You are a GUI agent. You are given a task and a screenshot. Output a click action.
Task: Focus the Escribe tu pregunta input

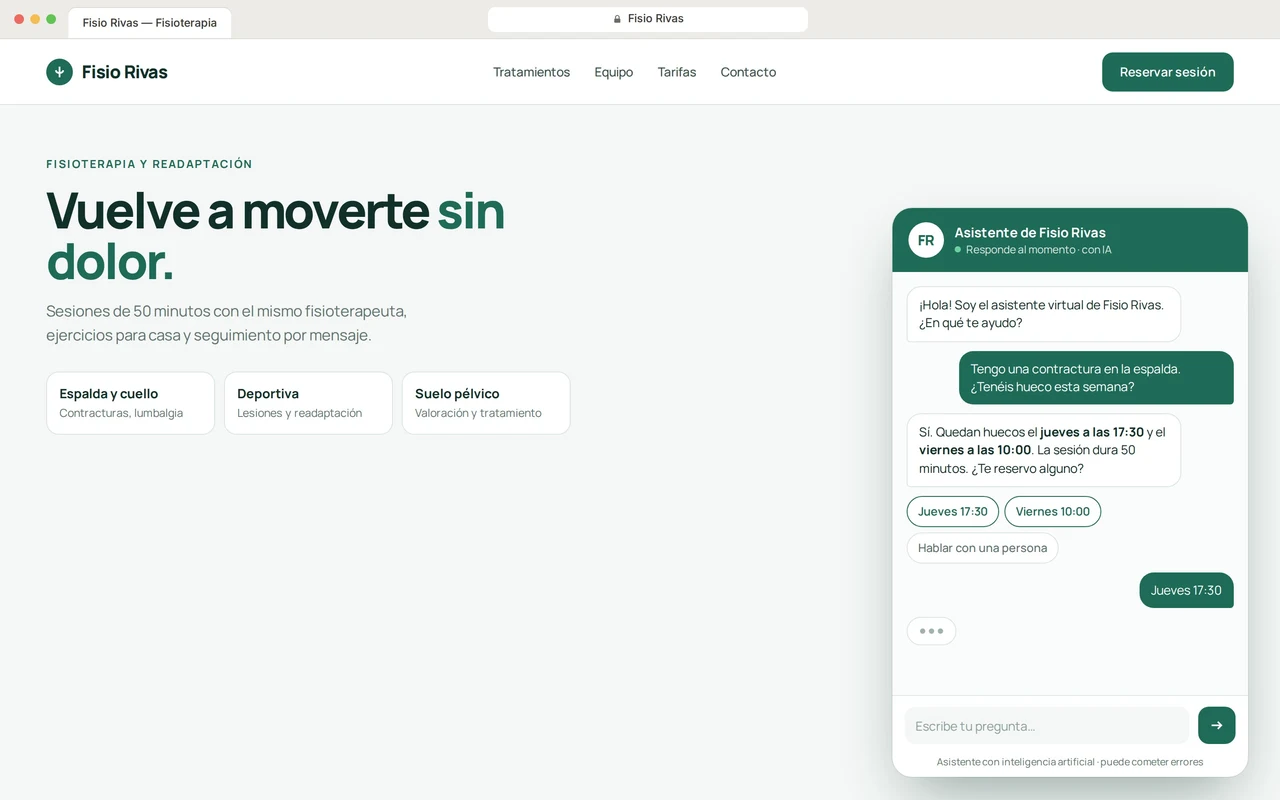(x=1047, y=726)
